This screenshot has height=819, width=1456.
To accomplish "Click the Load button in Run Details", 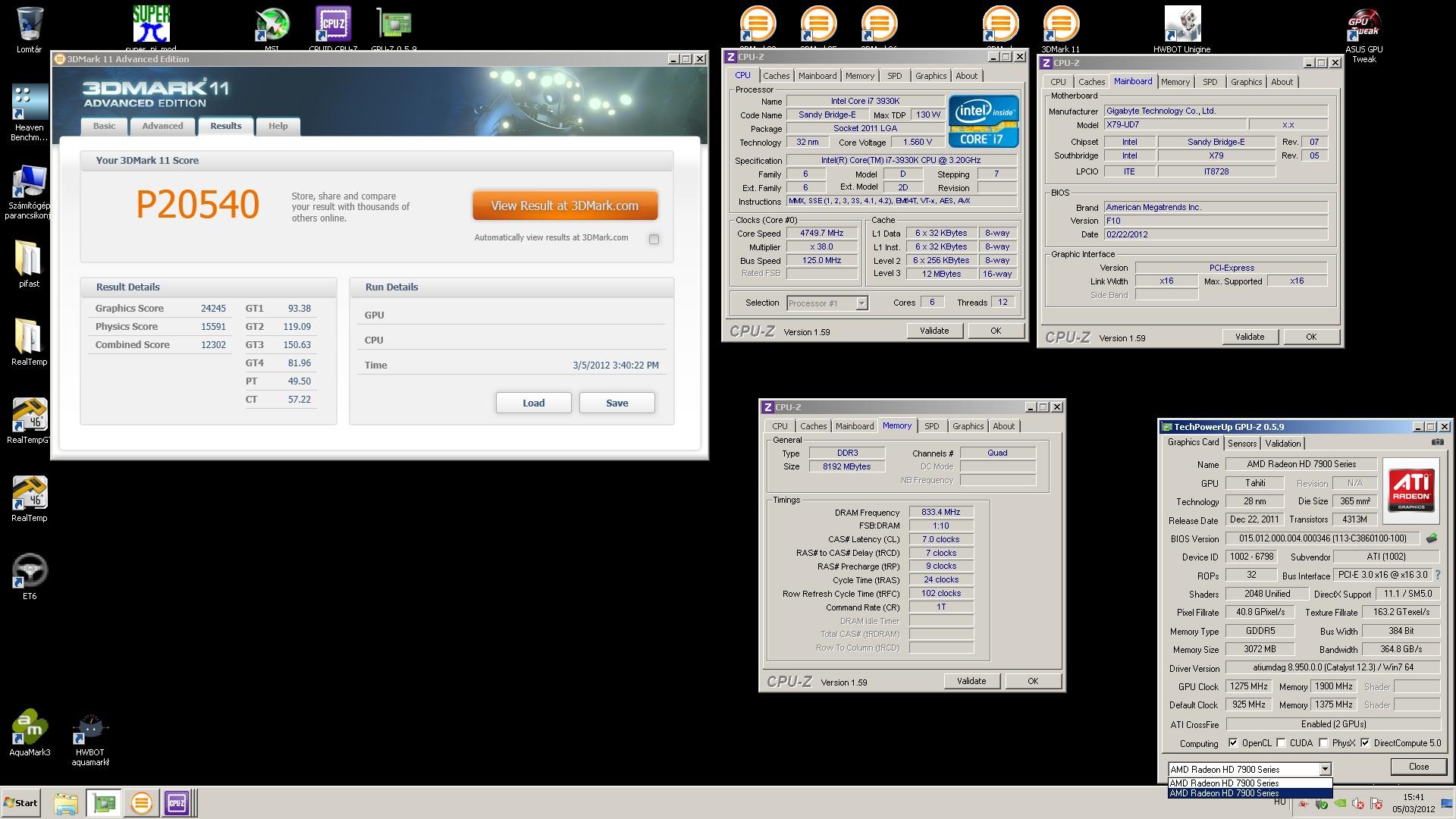I will point(534,403).
